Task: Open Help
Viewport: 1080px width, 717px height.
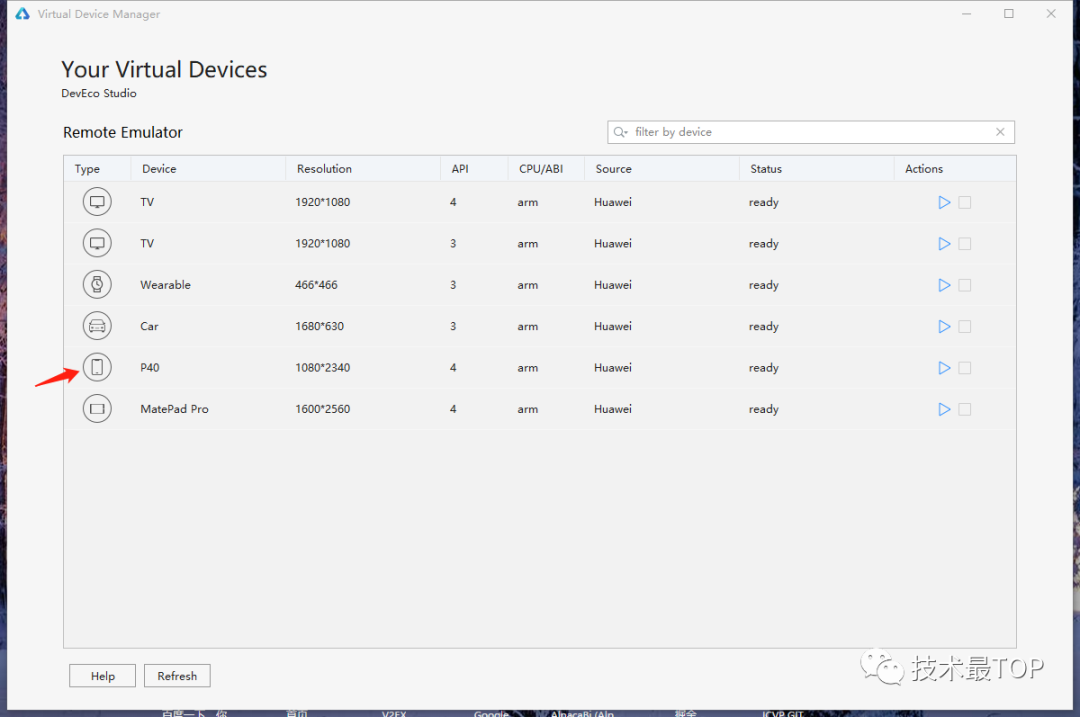Action: (102, 676)
